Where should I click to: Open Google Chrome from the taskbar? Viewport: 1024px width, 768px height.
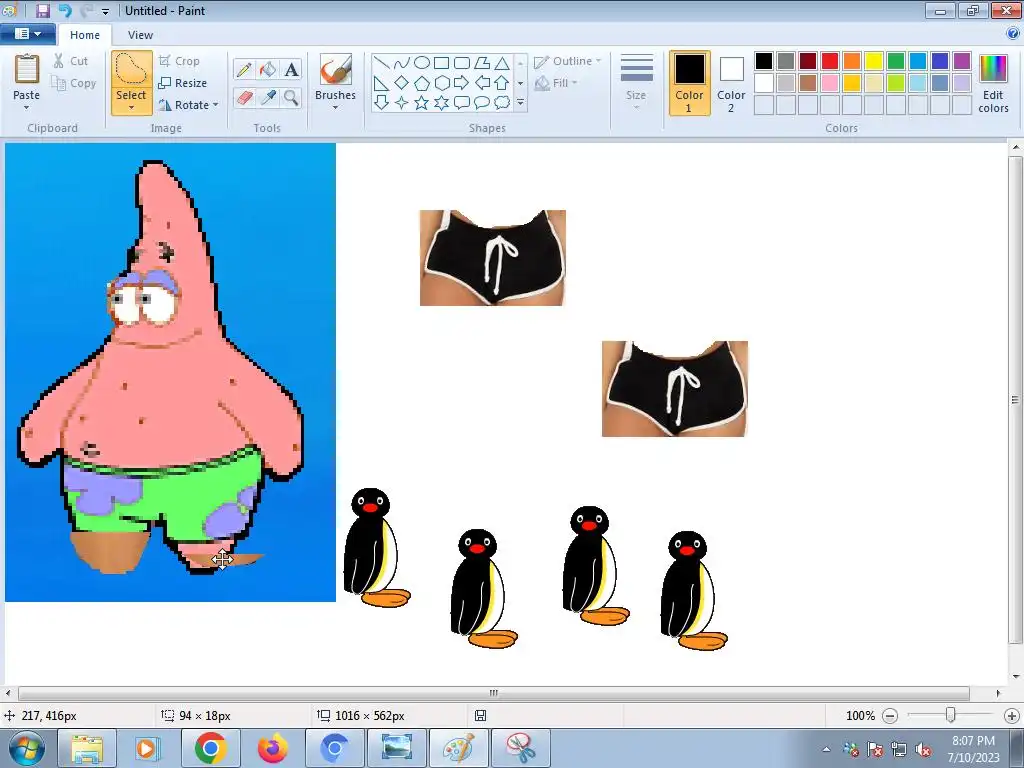[210, 748]
